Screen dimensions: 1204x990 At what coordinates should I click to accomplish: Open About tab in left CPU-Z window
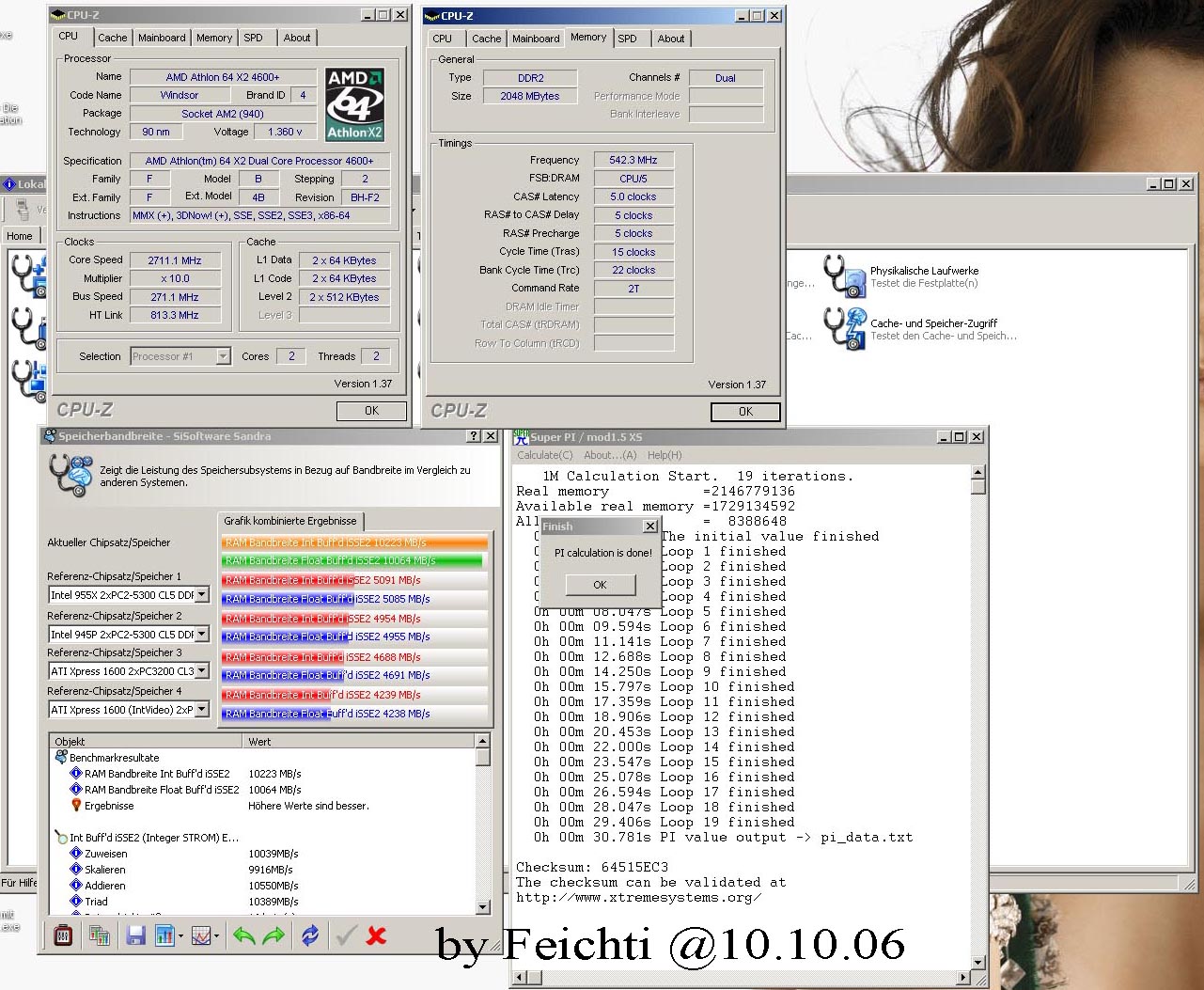tap(297, 38)
